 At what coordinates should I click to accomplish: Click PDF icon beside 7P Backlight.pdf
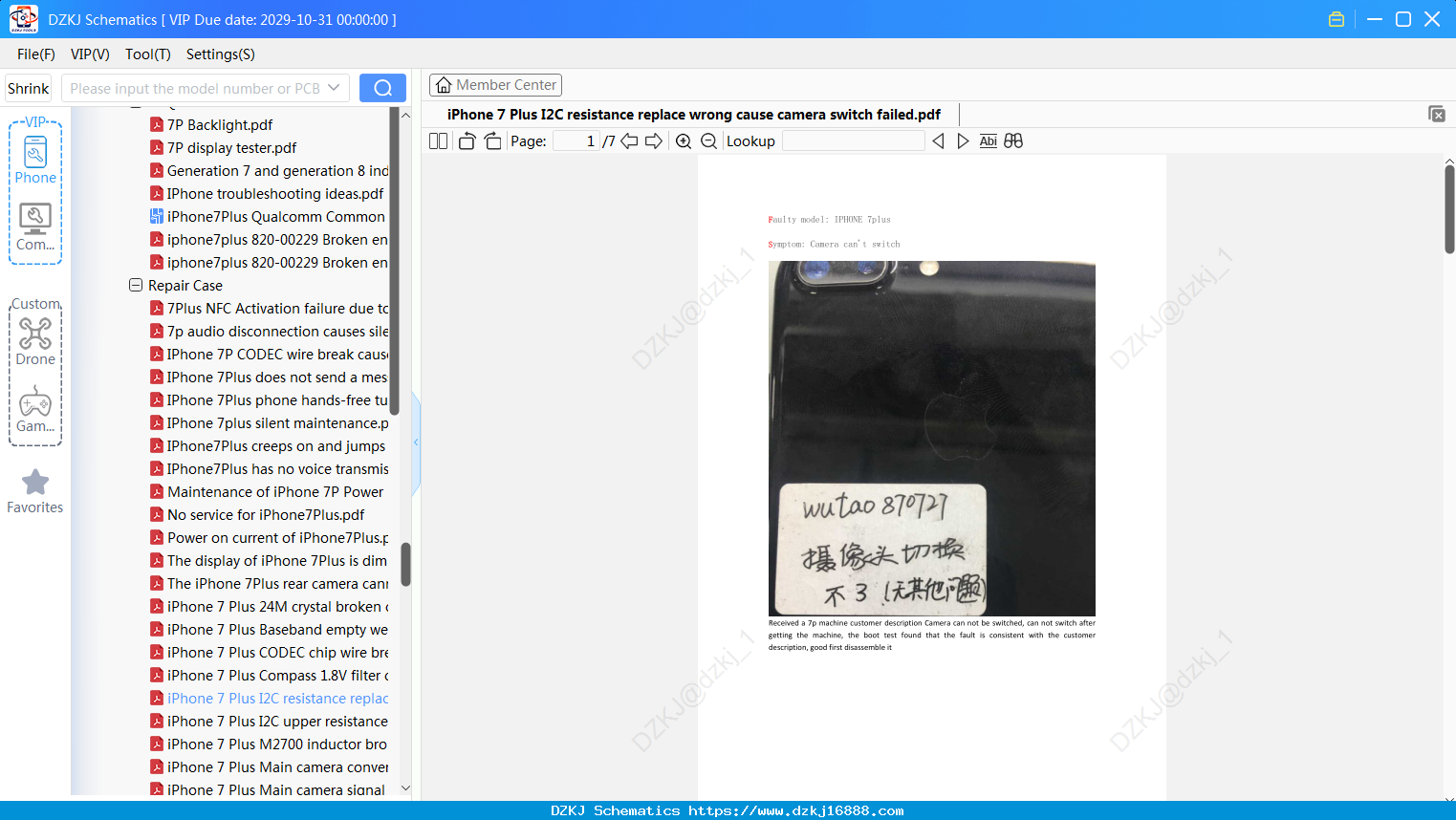click(157, 124)
